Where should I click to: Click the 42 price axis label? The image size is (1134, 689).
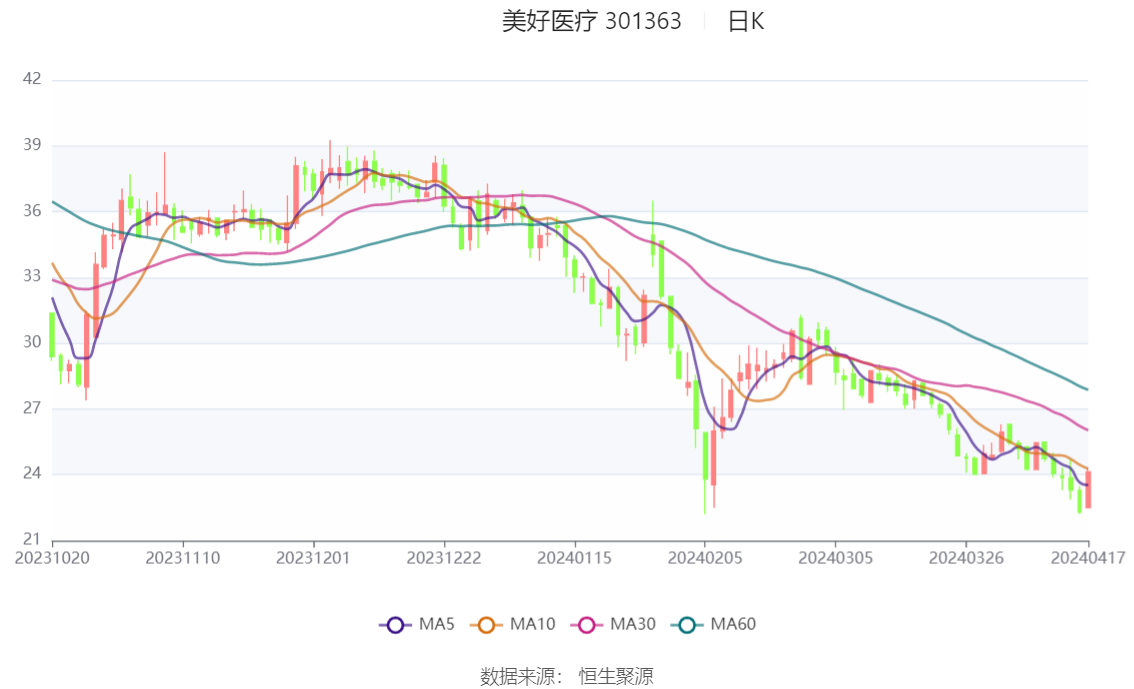[x=32, y=79]
